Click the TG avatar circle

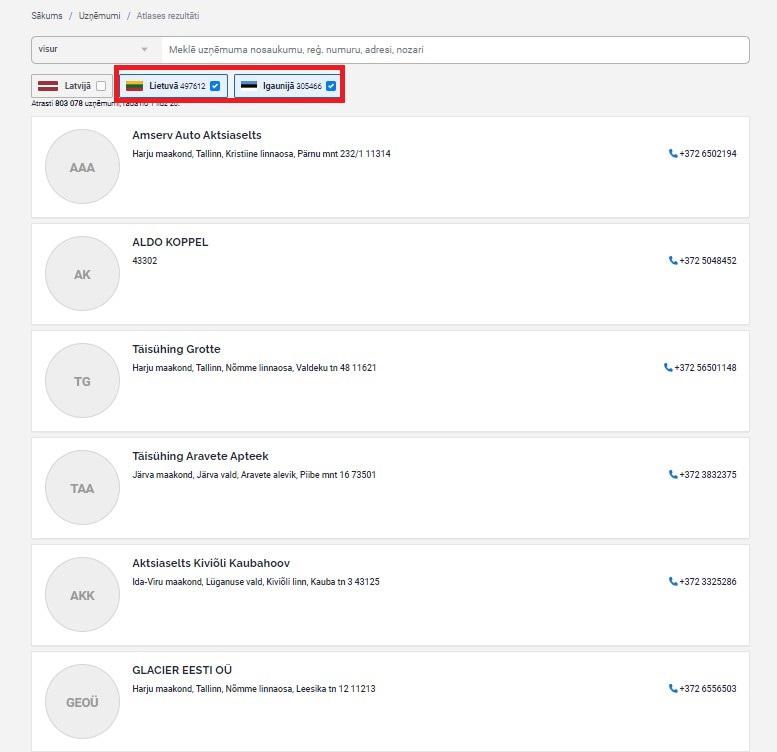(82, 381)
